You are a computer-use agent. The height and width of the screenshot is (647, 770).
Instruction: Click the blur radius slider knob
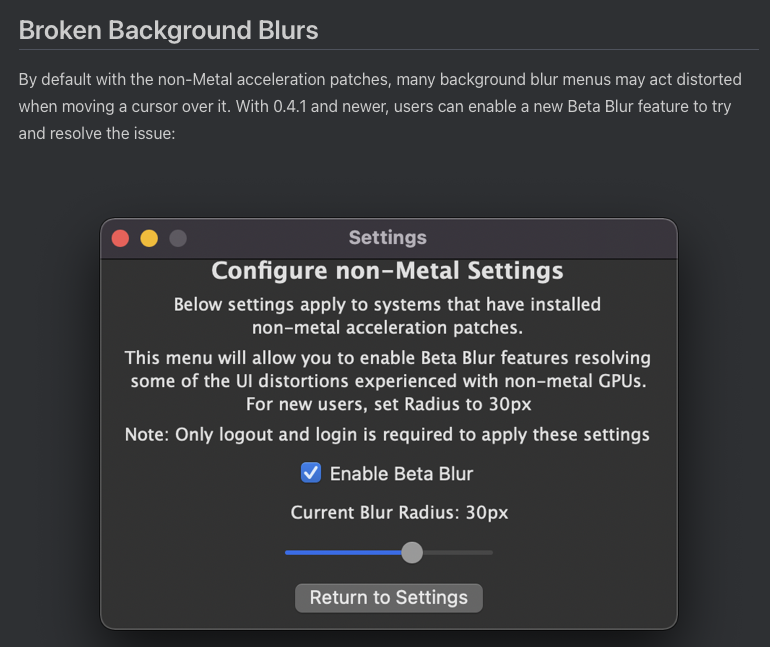coord(412,552)
